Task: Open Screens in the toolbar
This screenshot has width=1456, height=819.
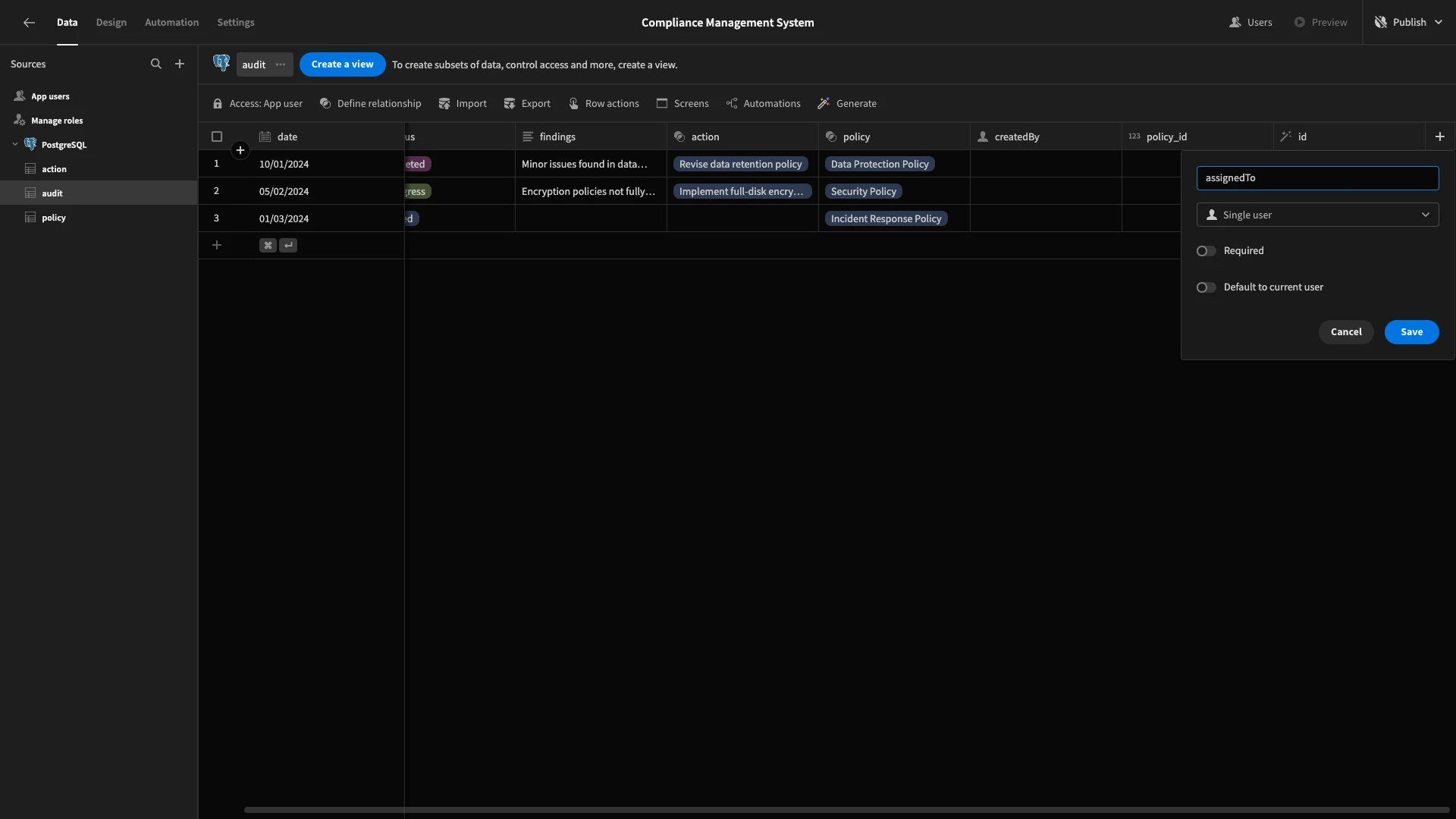Action: [682, 104]
